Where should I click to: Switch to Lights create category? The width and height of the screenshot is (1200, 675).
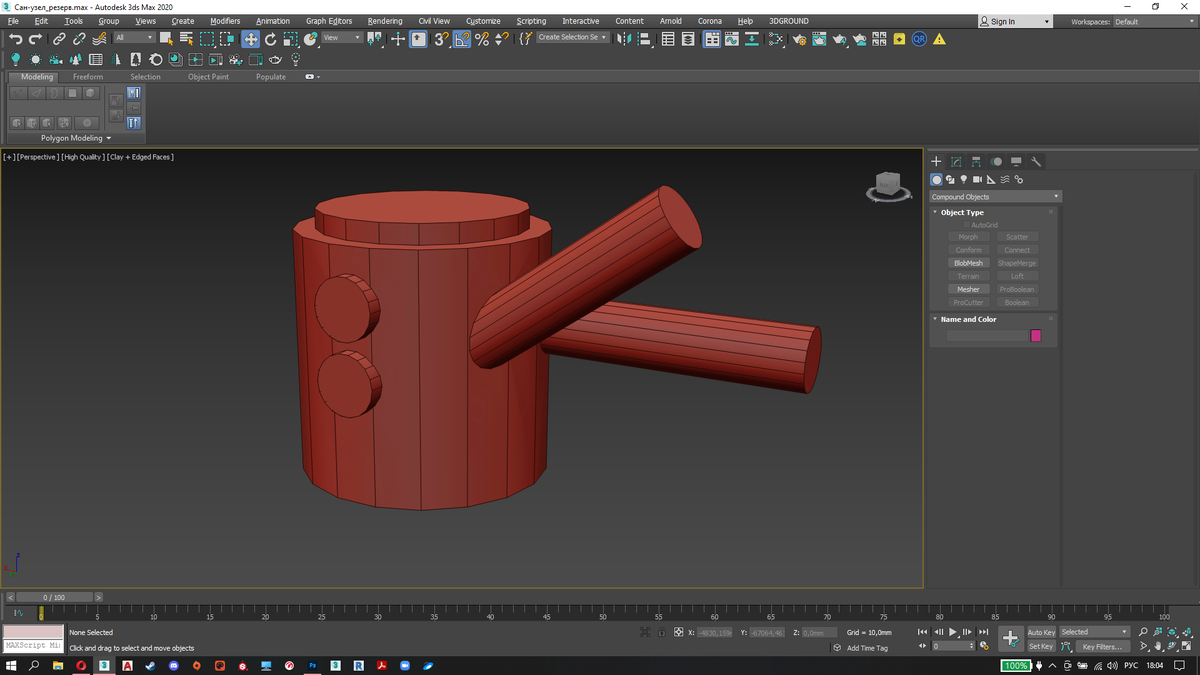(963, 180)
